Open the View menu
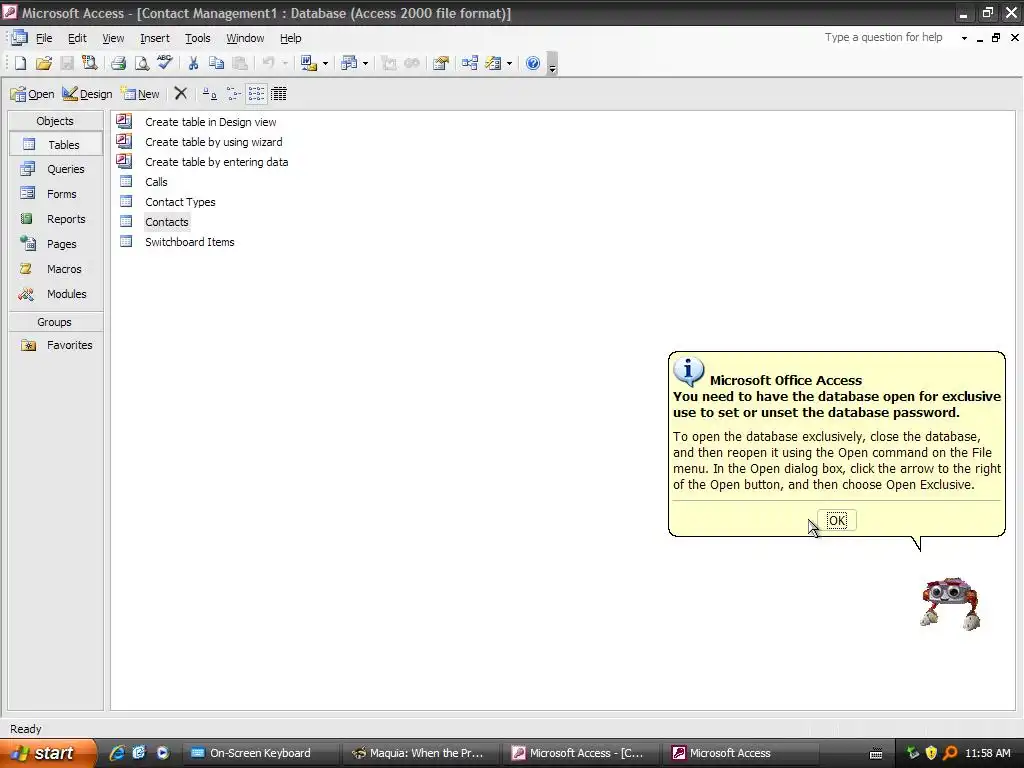The height and width of the screenshot is (768, 1024). tap(113, 38)
